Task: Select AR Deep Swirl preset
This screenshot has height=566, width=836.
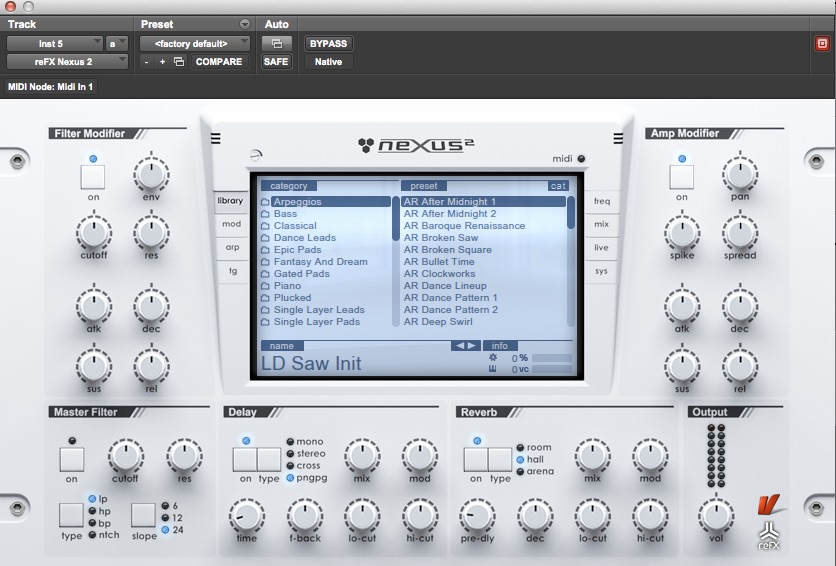Action: click(x=438, y=322)
